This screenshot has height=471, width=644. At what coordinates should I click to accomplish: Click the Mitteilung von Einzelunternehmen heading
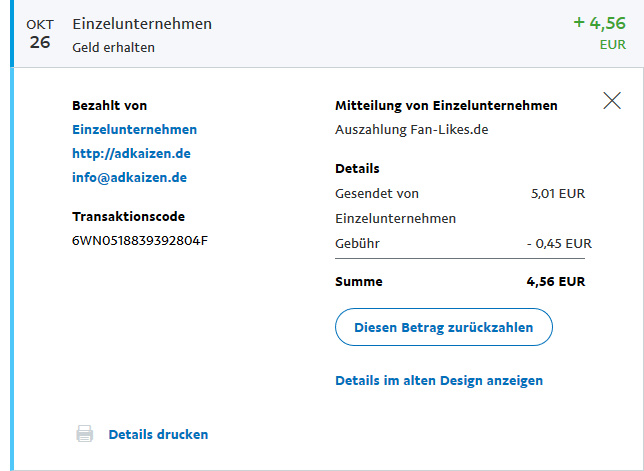point(446,105)
